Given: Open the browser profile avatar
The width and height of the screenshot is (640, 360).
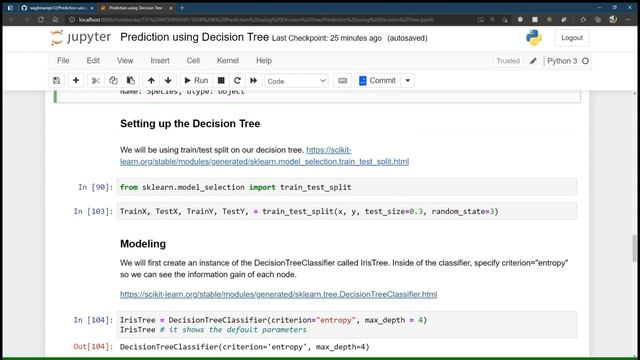Looking at the screenshot, I should click(613, 20).
